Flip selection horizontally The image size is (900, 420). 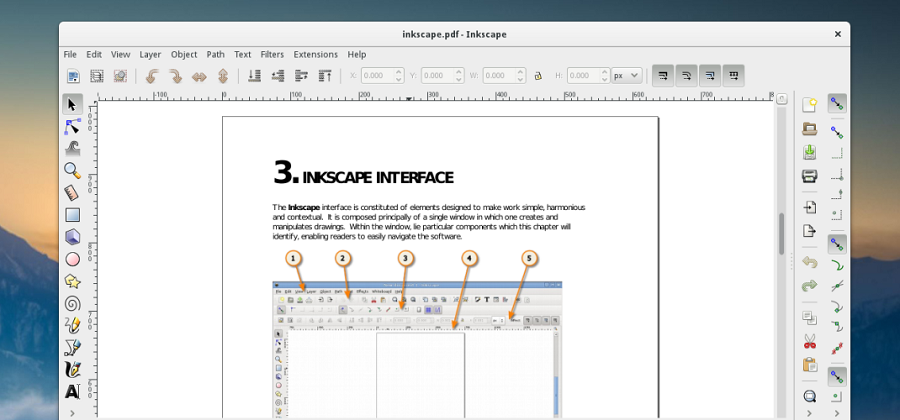coord(199,76)
